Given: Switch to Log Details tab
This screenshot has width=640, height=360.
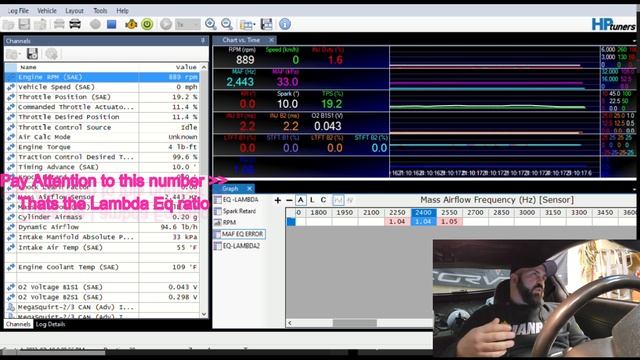Looking at the screenshot, I should click(50, 324).
